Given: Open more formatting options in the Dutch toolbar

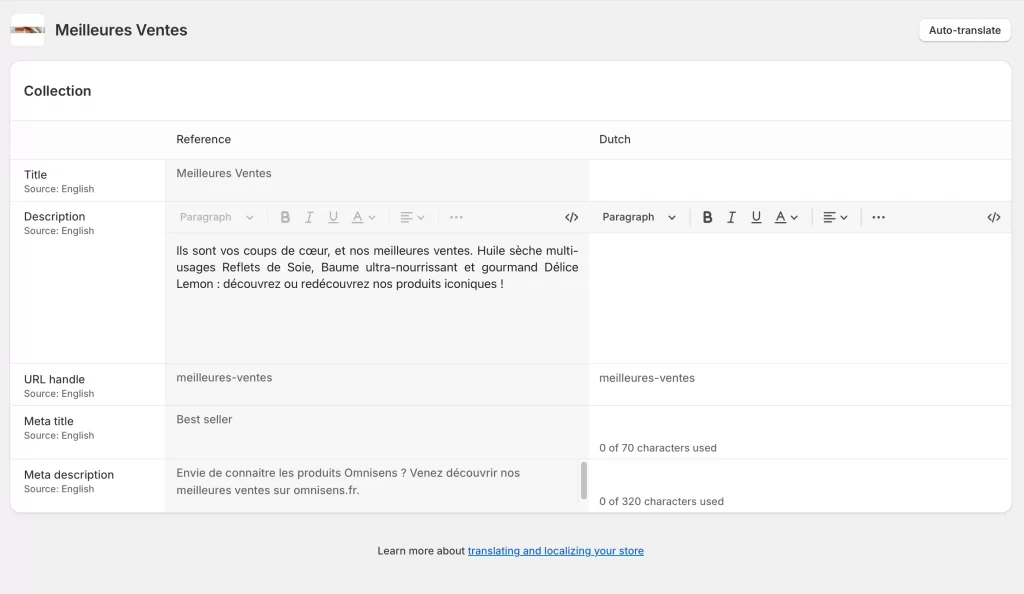Looking at the screenshot, I should coord(877,217).
